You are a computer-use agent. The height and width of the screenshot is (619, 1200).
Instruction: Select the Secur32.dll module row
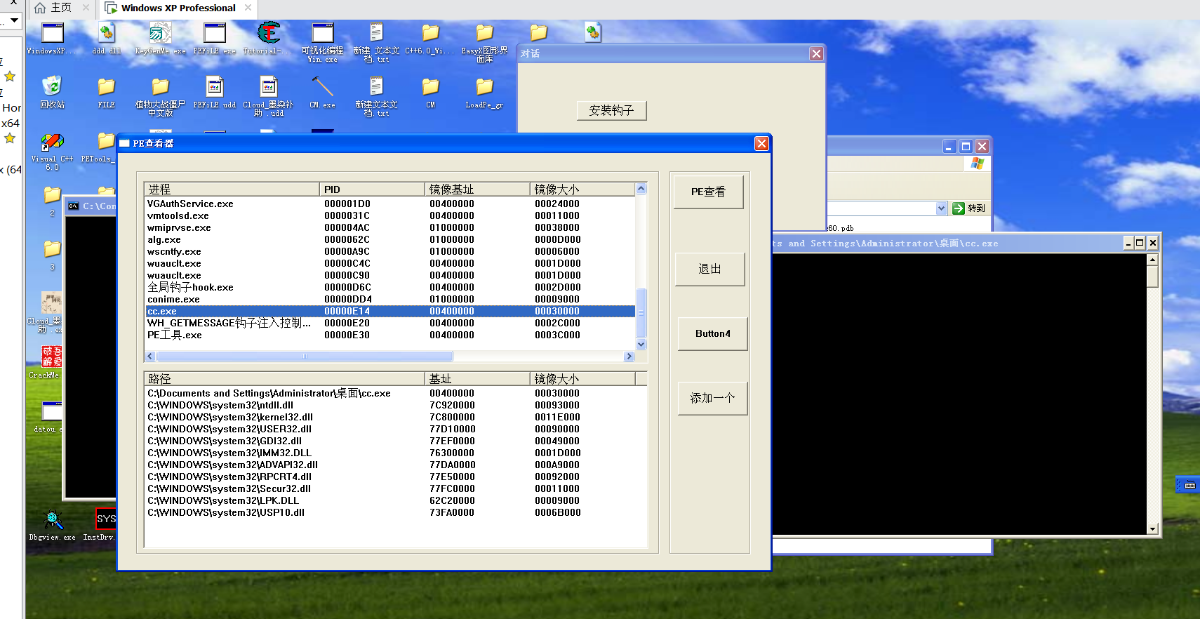(x=396, y=489)
